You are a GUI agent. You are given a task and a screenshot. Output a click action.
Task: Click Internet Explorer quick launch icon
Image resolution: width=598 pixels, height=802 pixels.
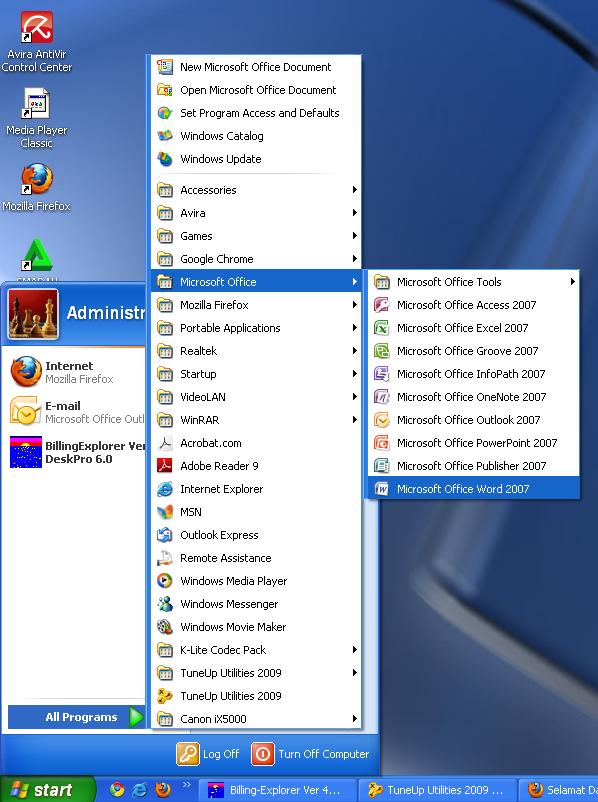pos(140,790)
